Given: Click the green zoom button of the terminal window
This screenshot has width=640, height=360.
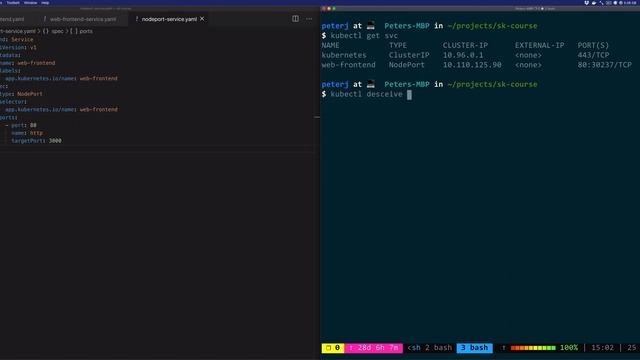Looking at the screenshot, I should click(334, 9).
